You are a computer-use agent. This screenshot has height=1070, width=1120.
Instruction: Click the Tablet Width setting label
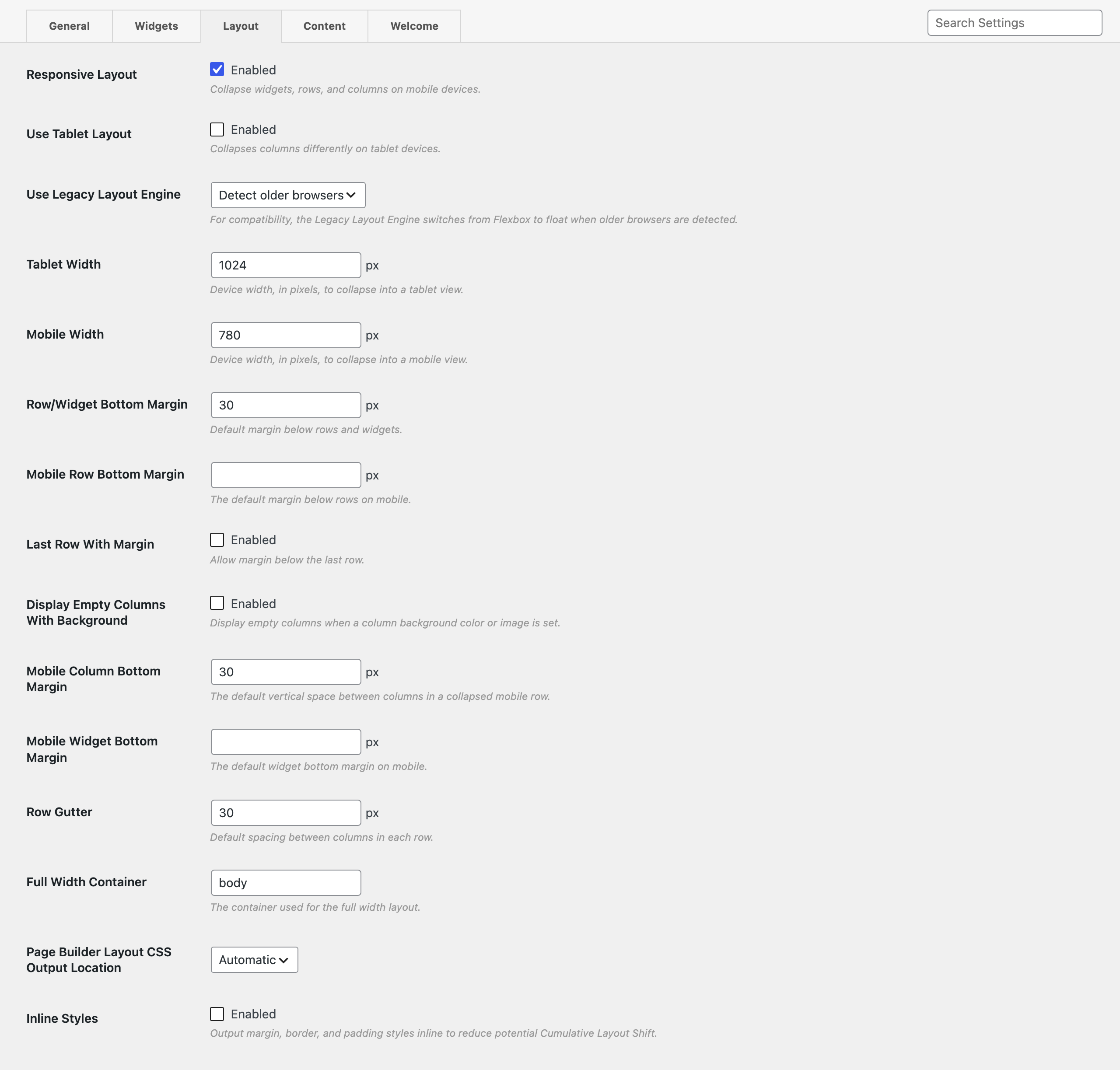point(63,265)
